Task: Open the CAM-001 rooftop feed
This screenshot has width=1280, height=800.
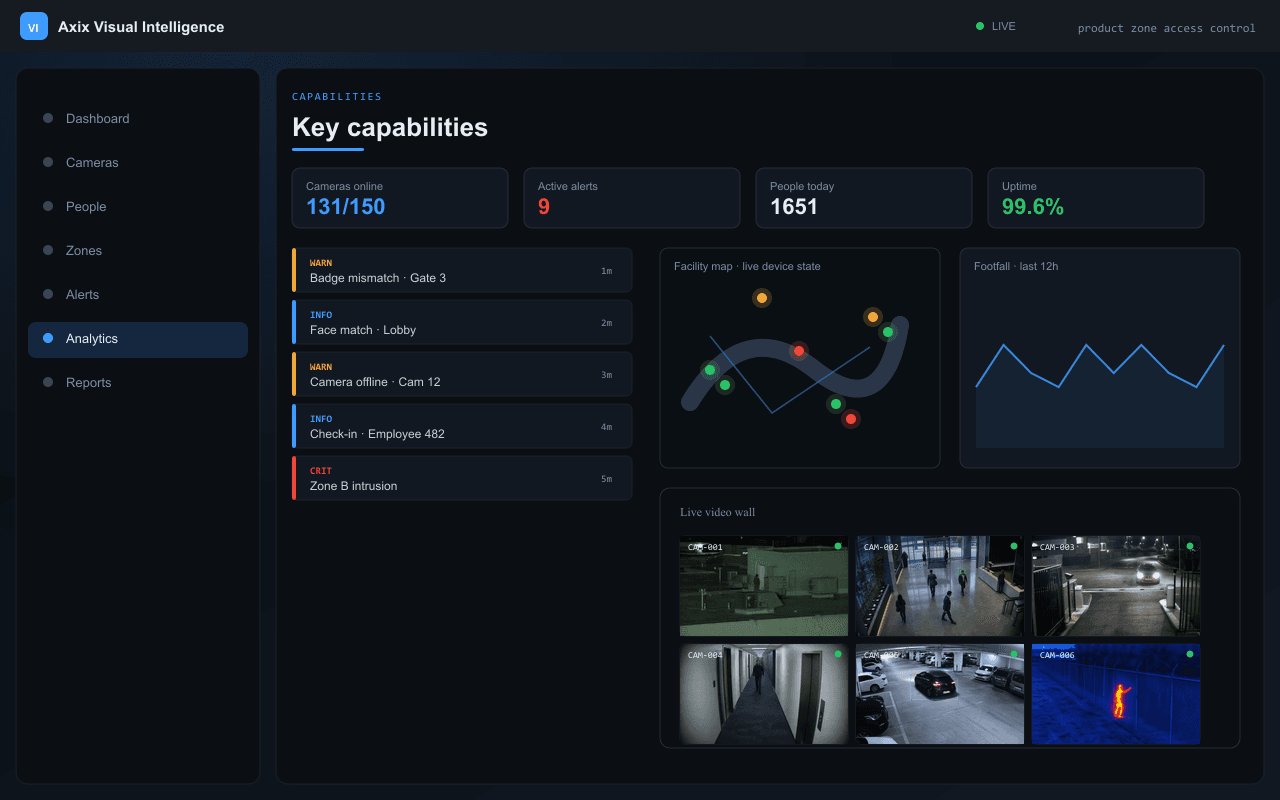Action: click(x=764, y=586)
